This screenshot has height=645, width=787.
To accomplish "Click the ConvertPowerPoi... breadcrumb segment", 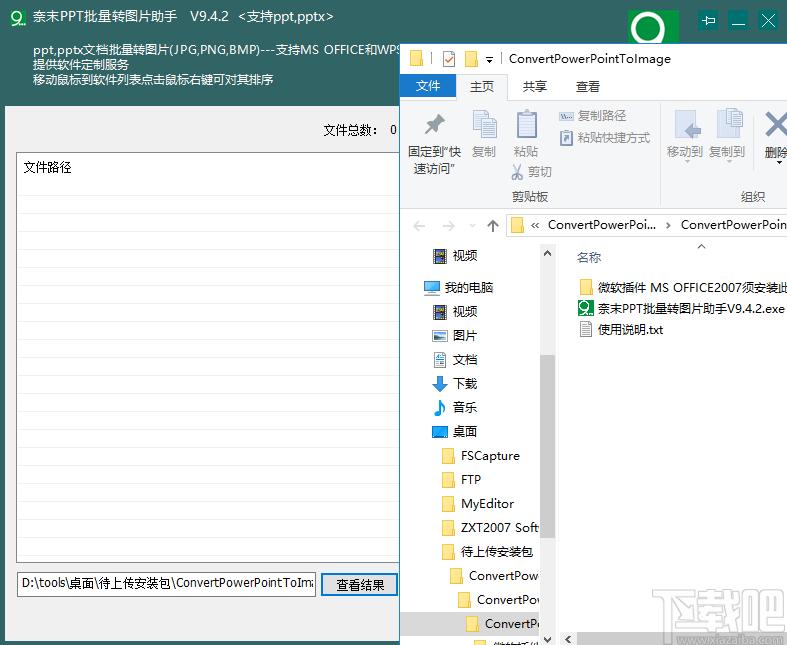I will pos(602,225).
